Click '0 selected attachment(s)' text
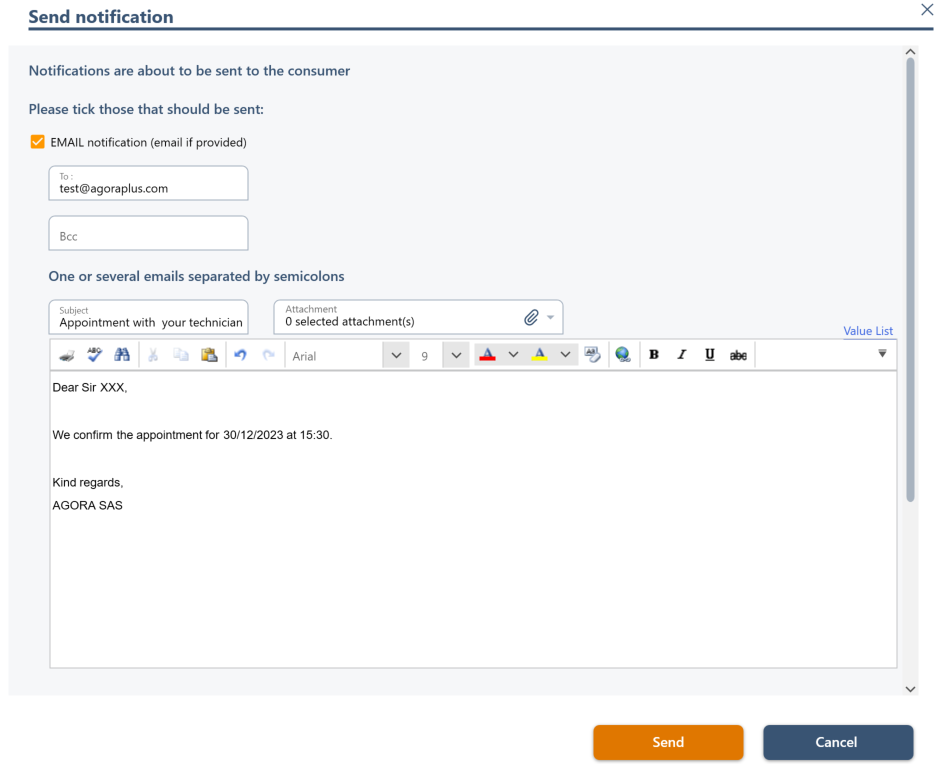Image resolution: width=934 pixels, height=764 pixels. point(350,322)
